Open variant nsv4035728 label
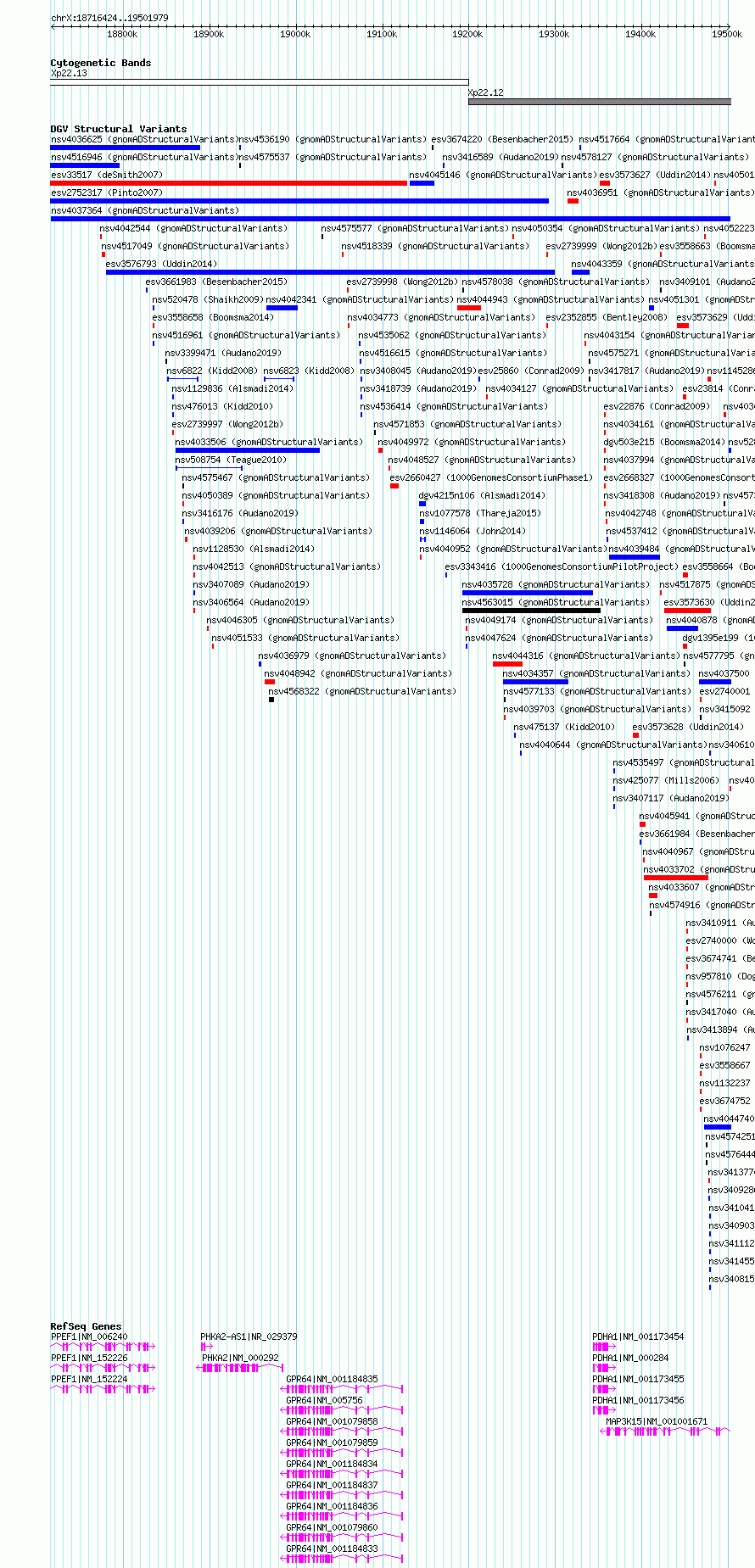 tap(556, 584)
